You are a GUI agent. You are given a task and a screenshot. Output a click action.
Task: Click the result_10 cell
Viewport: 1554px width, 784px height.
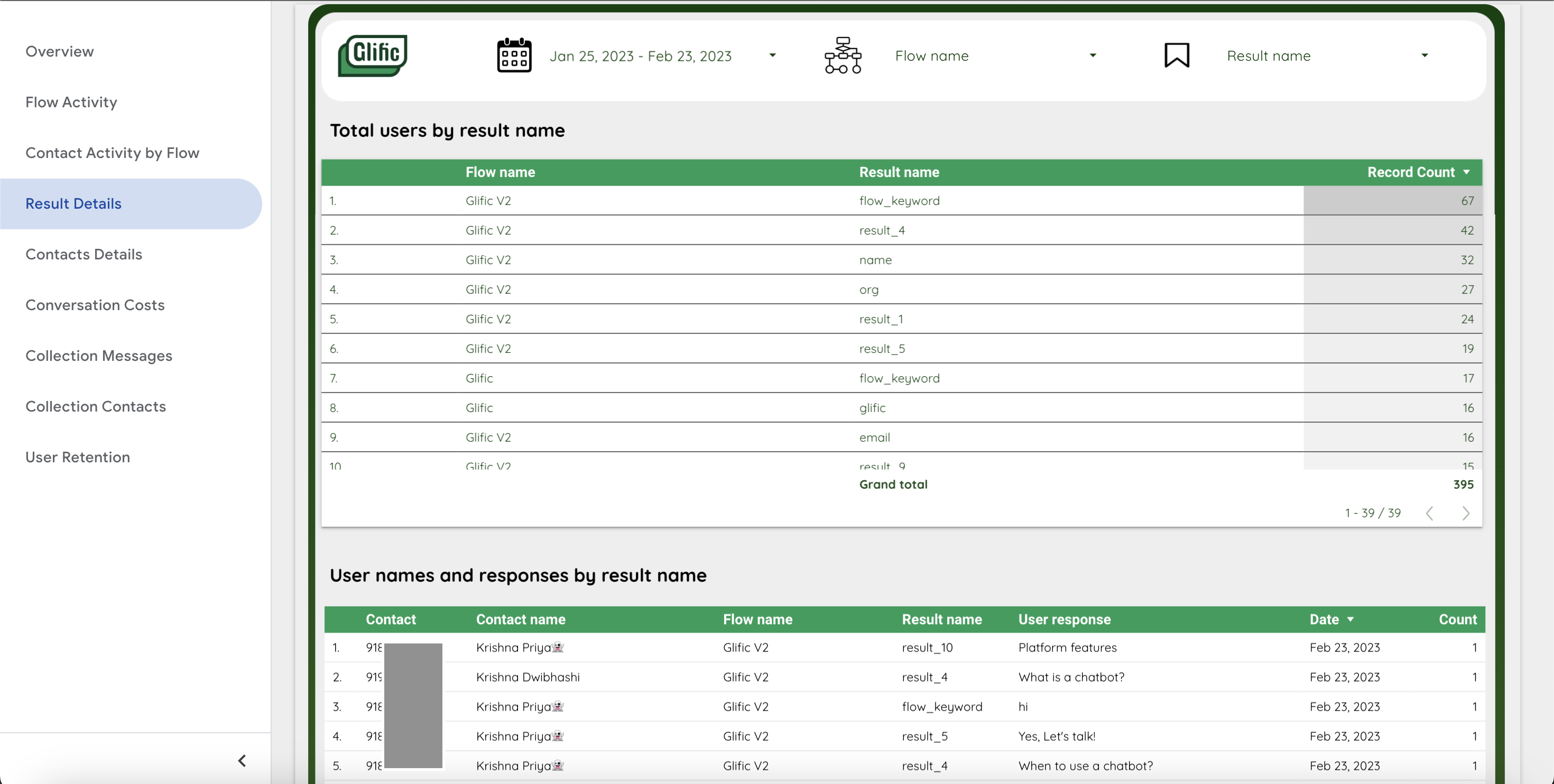coord(927,647)
